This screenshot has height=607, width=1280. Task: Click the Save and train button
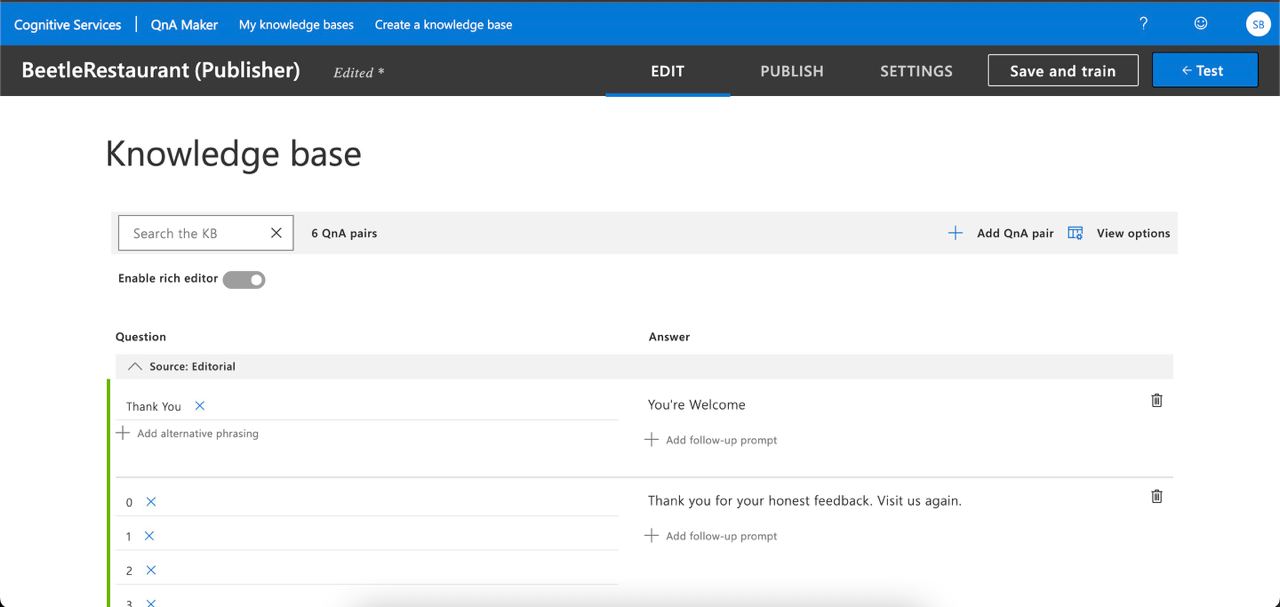[x=1063, y=71]
